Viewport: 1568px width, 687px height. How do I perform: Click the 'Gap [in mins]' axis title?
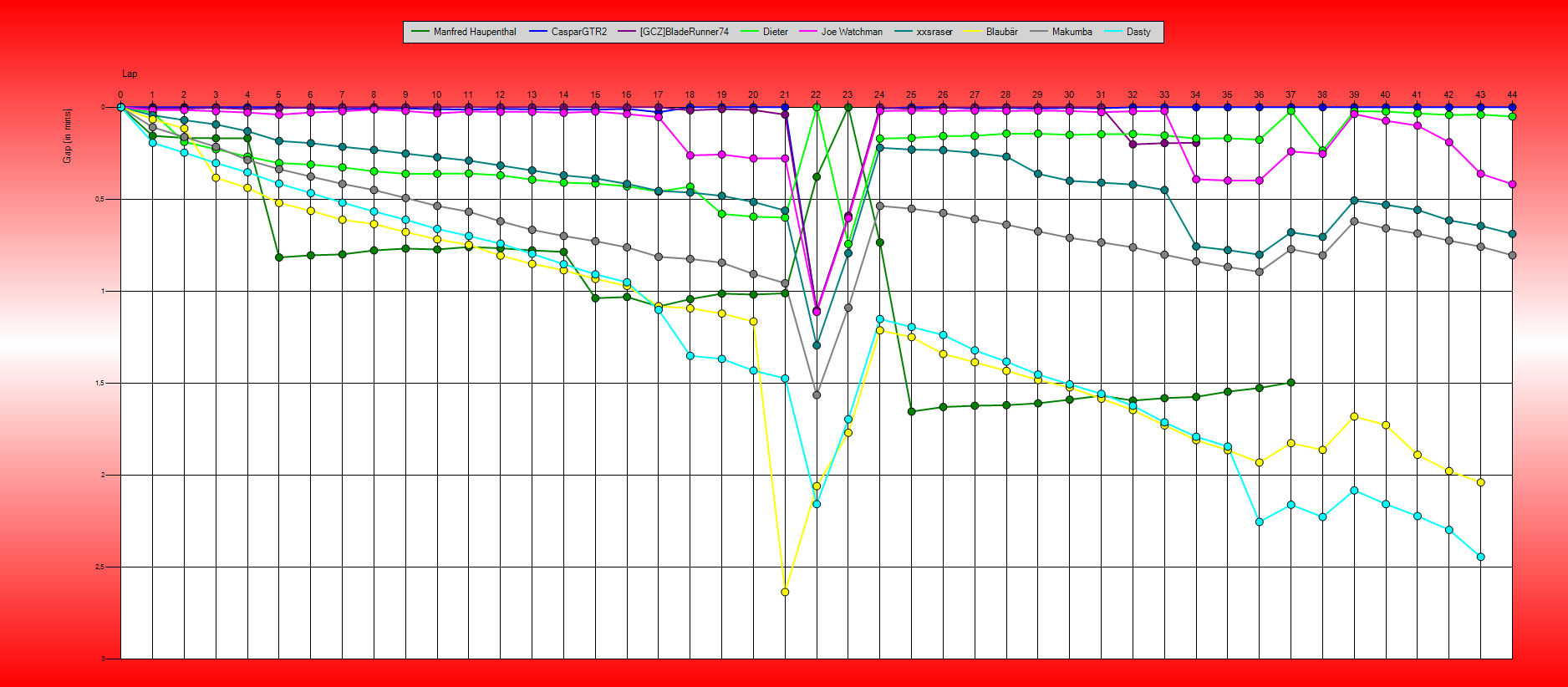[67, 135]
